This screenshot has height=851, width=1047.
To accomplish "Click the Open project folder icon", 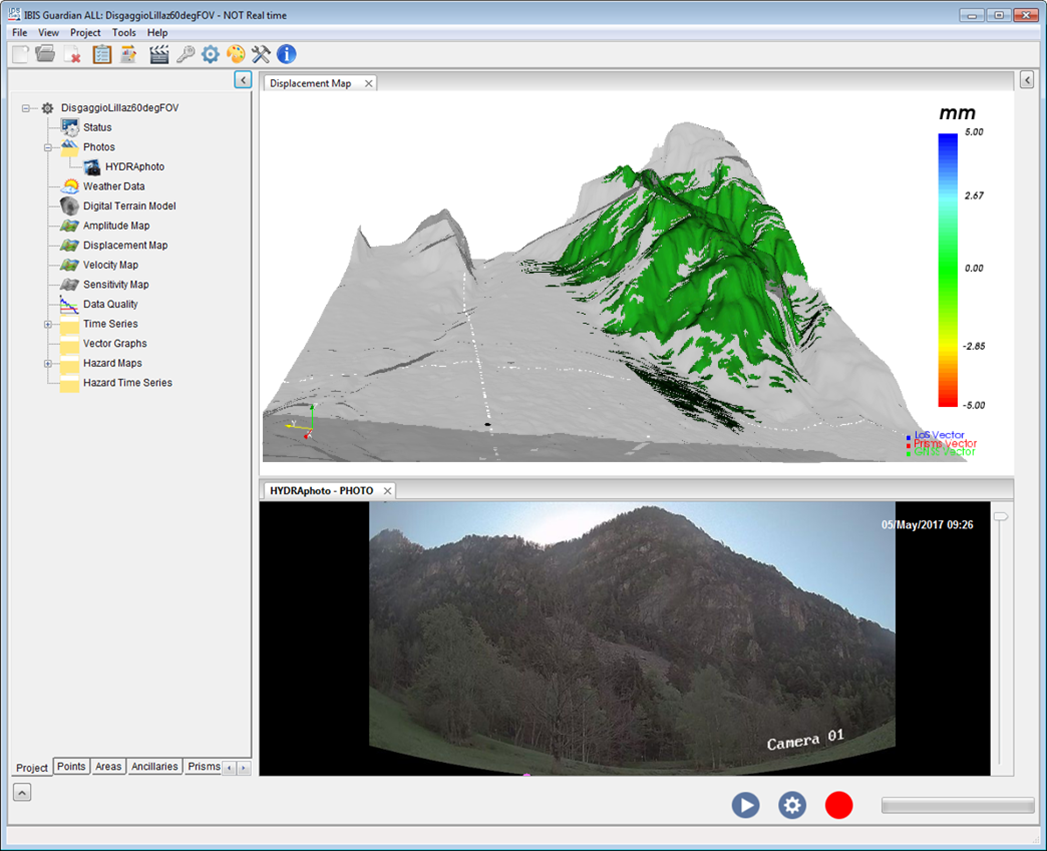I will pyautogui.click(x=45, y=54).
